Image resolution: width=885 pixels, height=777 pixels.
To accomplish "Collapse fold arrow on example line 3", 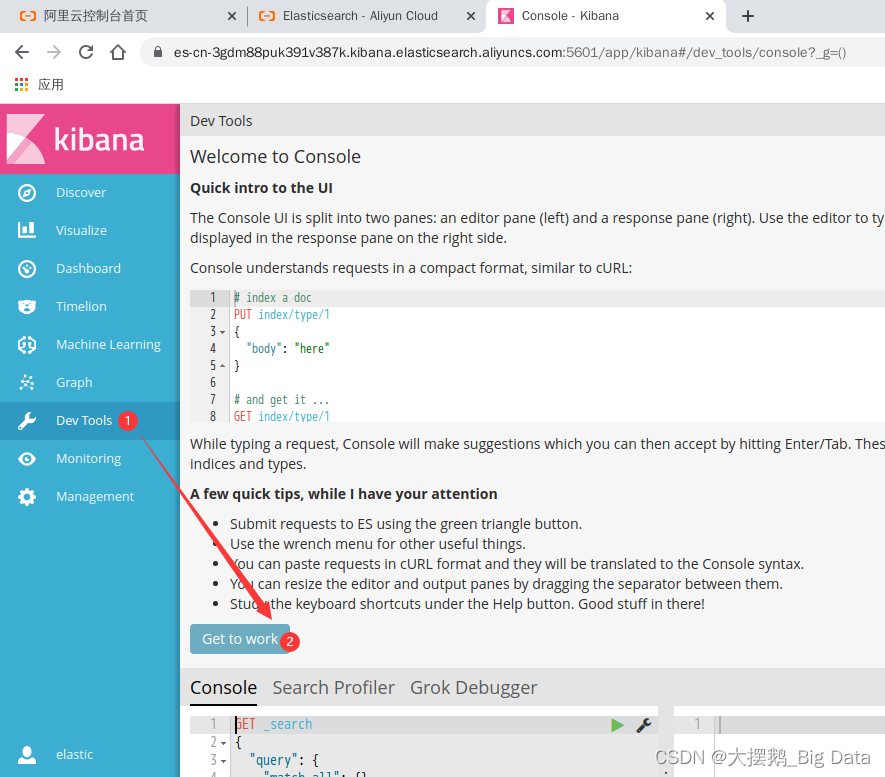I will click(x=222, y=332).
